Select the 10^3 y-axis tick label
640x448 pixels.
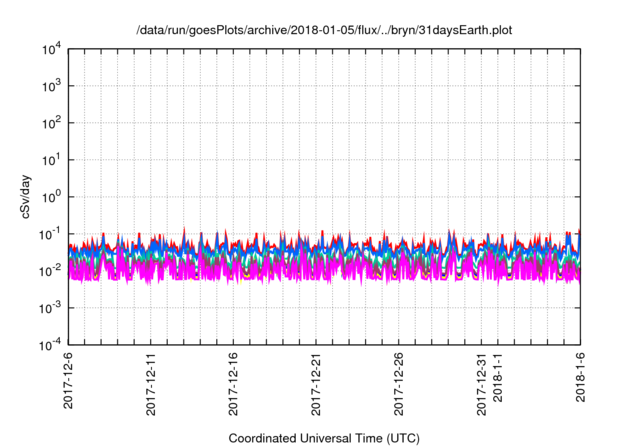pyautogui.click(x=50, y=86)
